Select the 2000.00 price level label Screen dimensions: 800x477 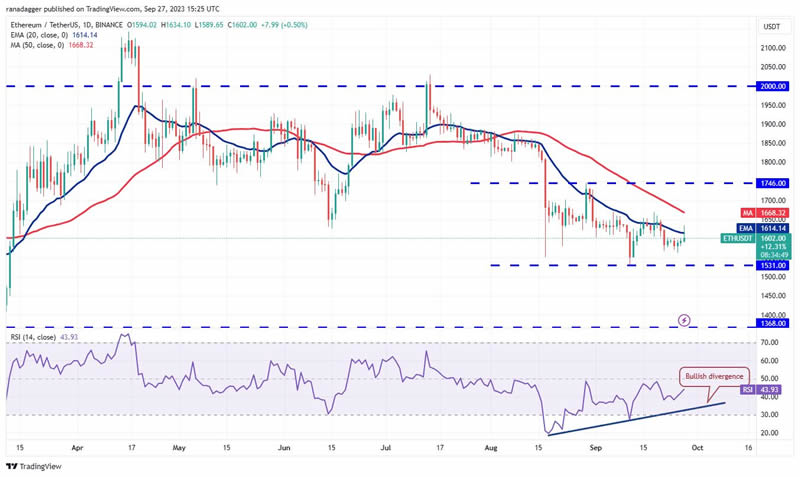click(773, 86)
